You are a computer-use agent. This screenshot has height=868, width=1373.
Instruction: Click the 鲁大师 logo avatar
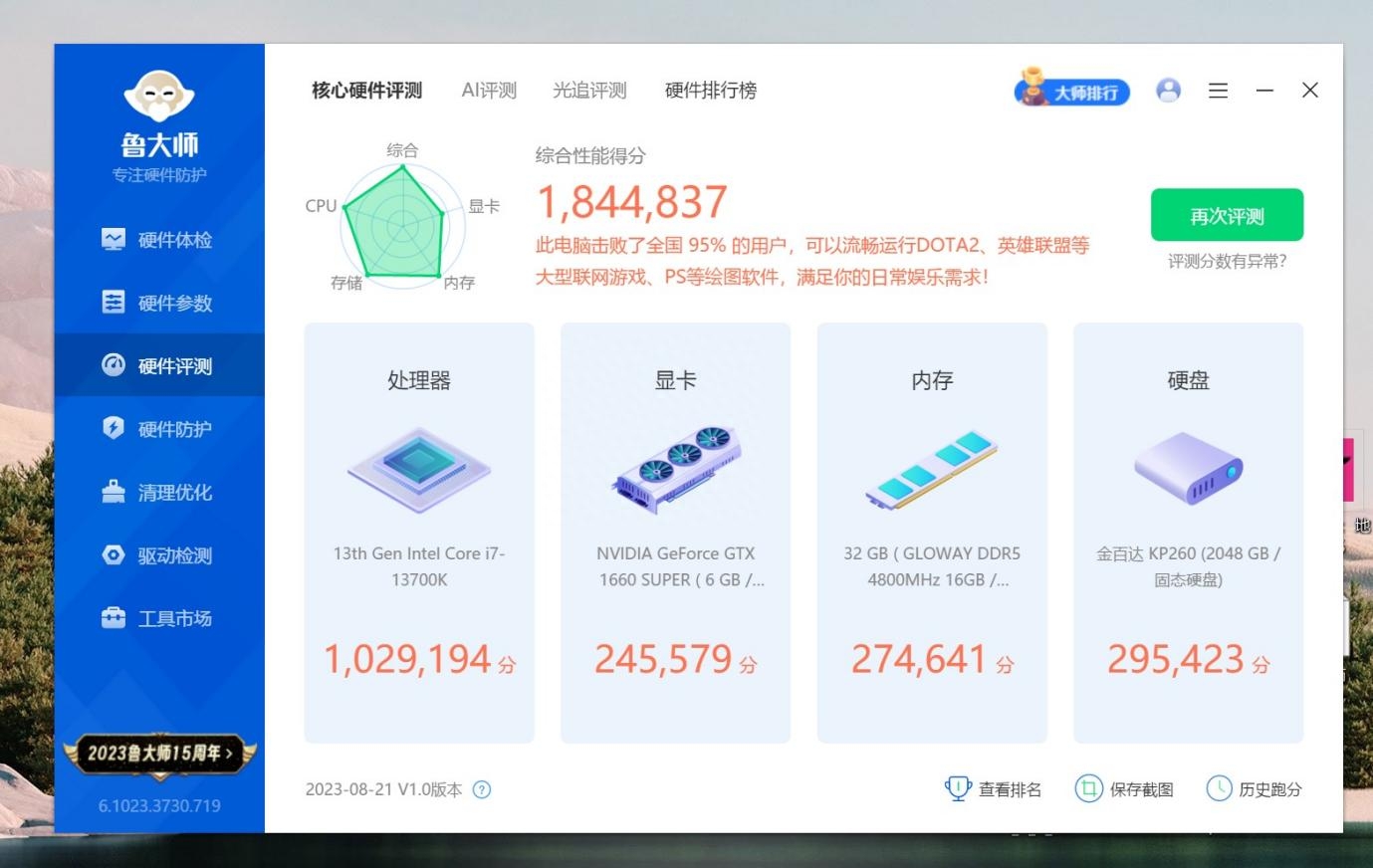pyautogui.click(x=159, y=96)
